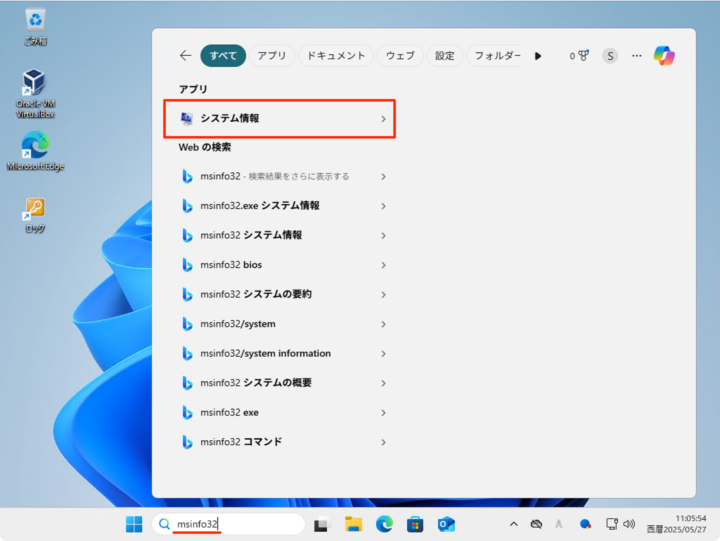Expand chevron for msinfo32 システムの概要
The width and height of the screenshot is (720, 541).
pos(383,383)
